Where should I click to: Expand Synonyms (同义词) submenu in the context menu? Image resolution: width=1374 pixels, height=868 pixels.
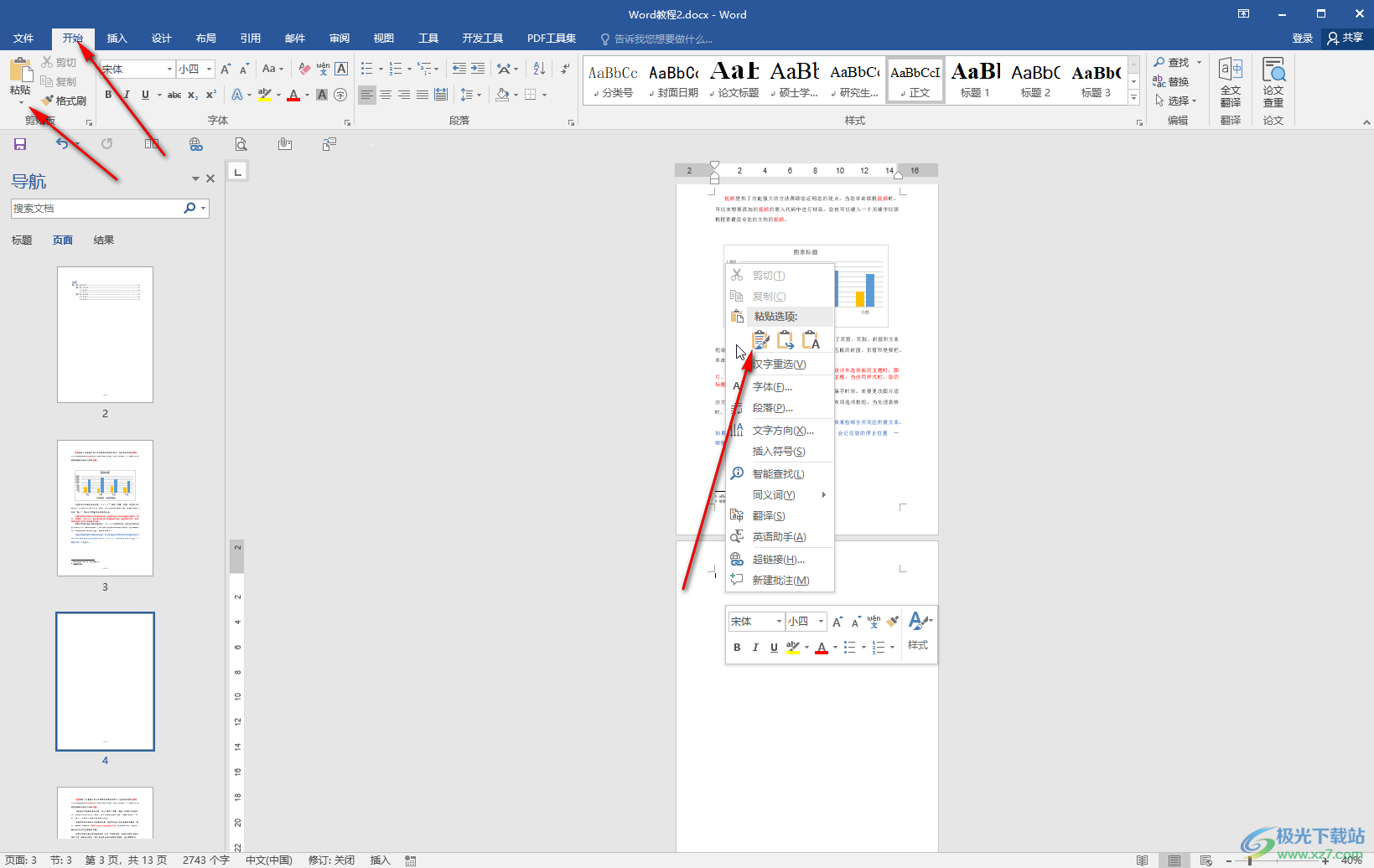click(x=780, y=494)
